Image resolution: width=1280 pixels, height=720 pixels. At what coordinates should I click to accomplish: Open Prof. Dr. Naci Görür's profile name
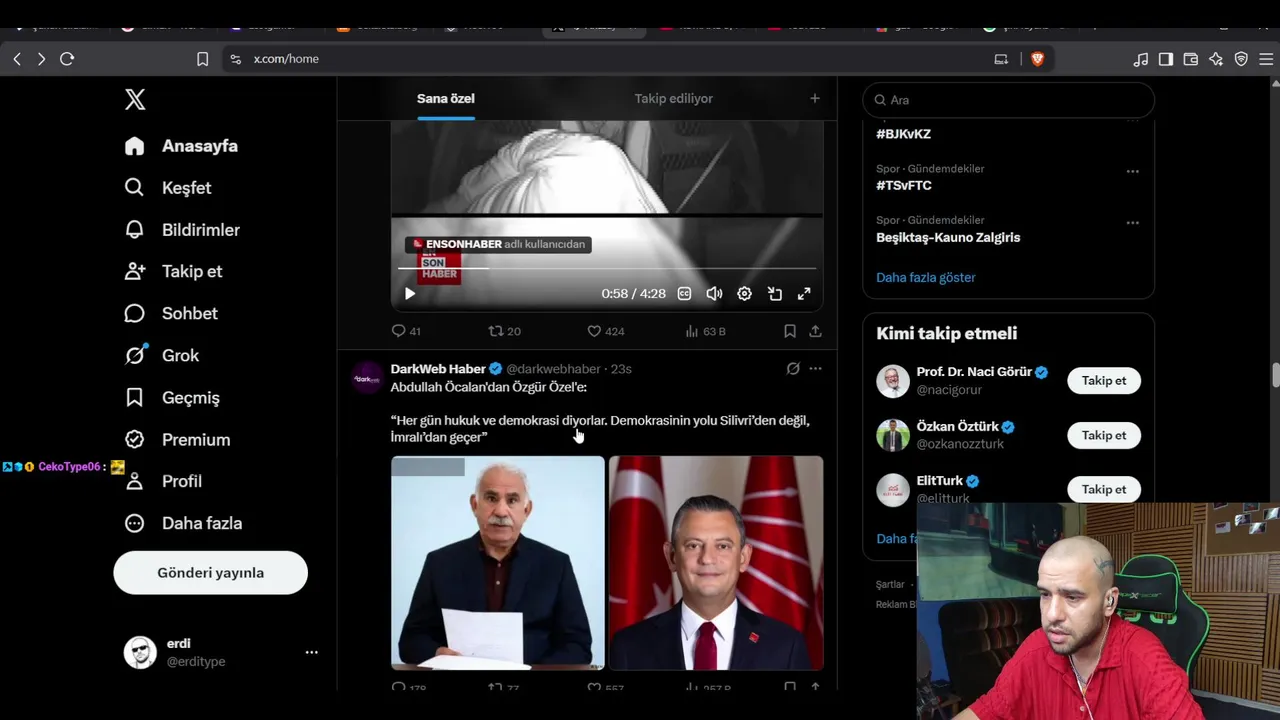[x=974, y=372]
